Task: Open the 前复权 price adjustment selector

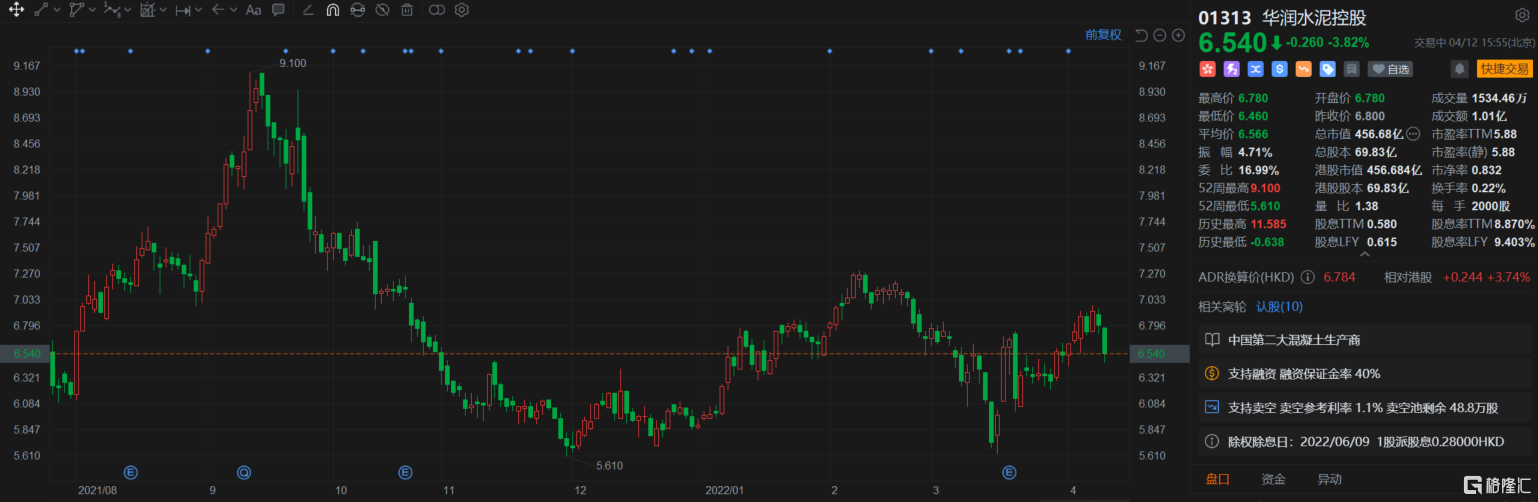Action: pos(1103,35)
